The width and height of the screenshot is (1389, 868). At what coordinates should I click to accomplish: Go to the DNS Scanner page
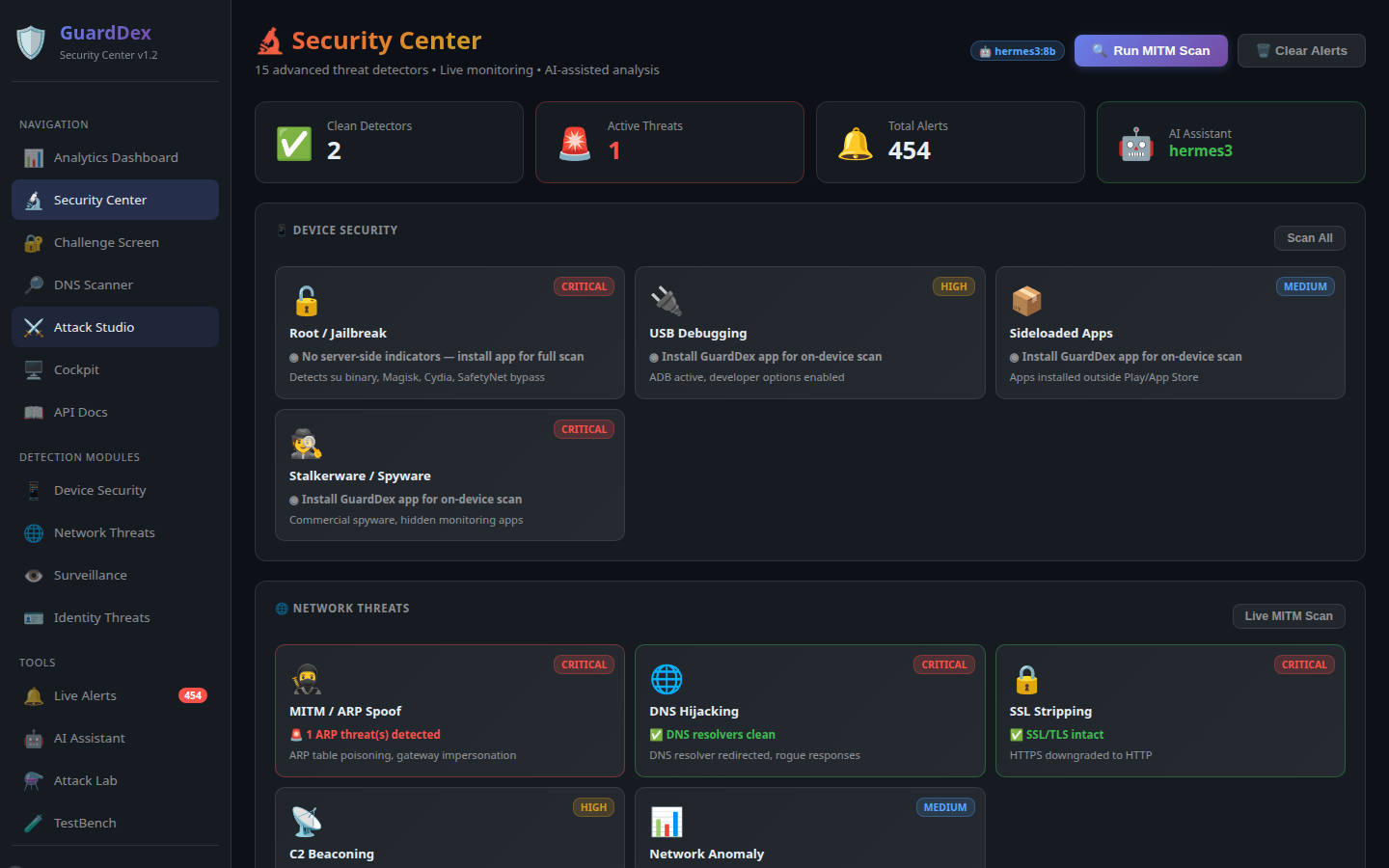click(115, 285)
